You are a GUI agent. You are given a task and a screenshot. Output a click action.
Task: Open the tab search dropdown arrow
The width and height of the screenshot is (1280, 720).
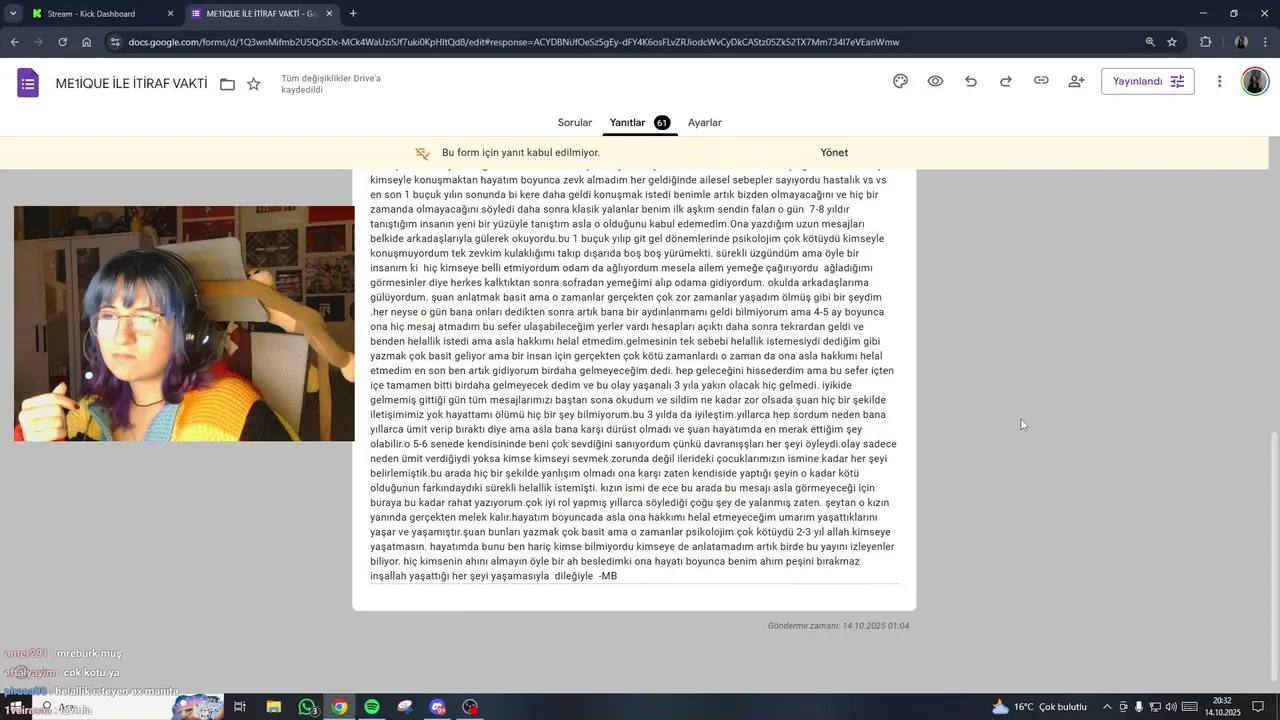point(12,14)
